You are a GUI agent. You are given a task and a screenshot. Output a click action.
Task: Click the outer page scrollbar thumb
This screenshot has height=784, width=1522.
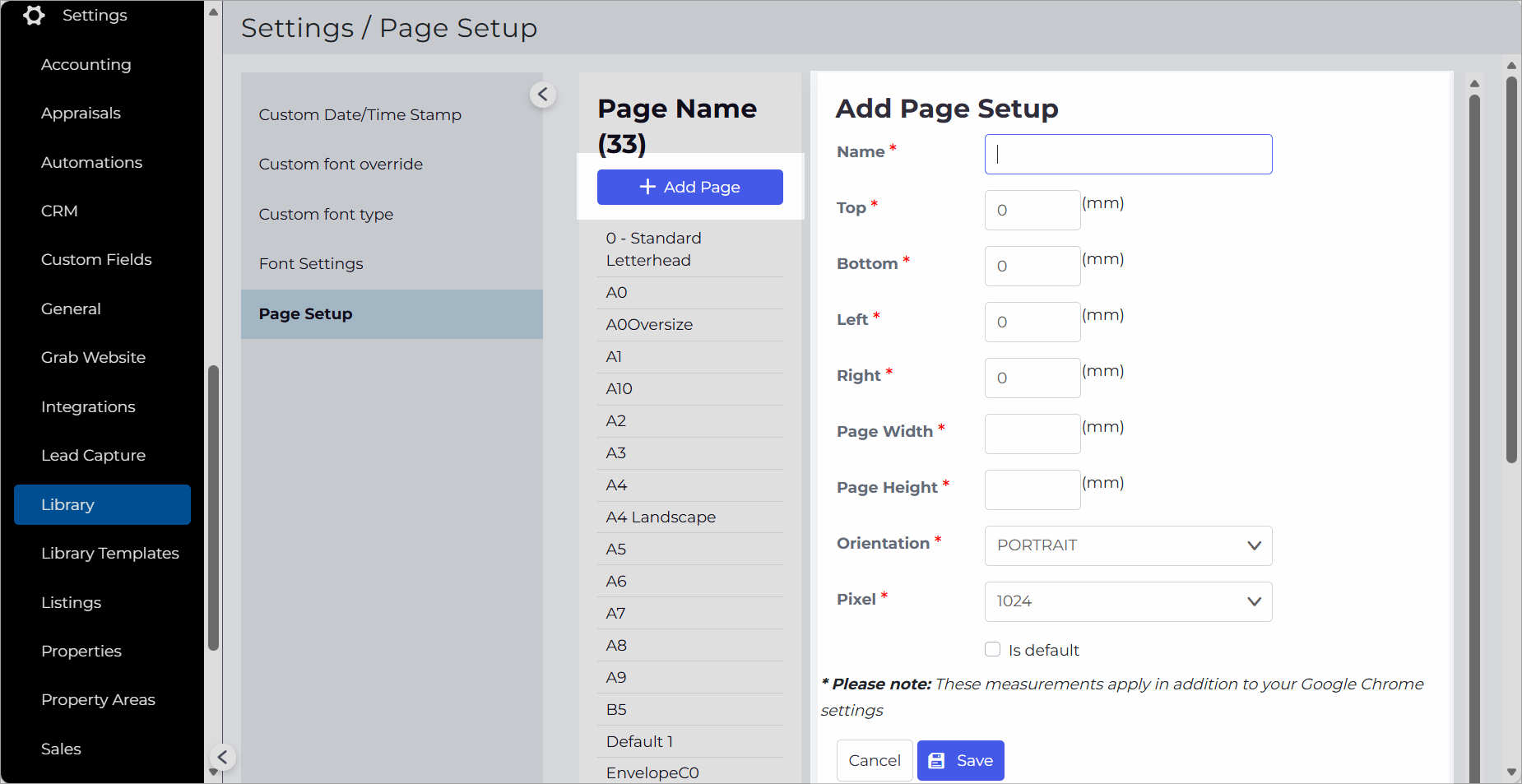(1511, 270)
